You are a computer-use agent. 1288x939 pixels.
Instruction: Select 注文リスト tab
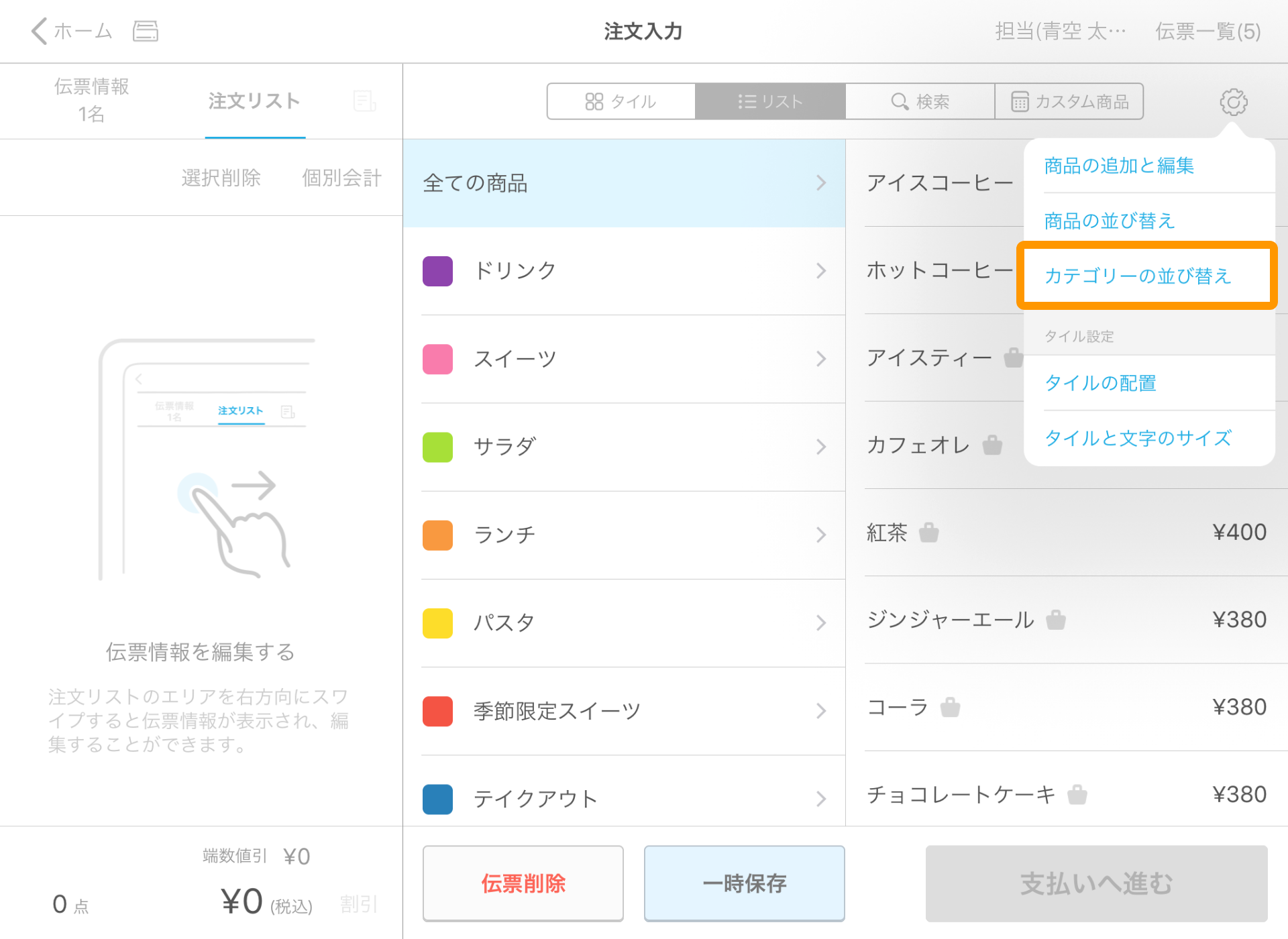tap(255, 101)
